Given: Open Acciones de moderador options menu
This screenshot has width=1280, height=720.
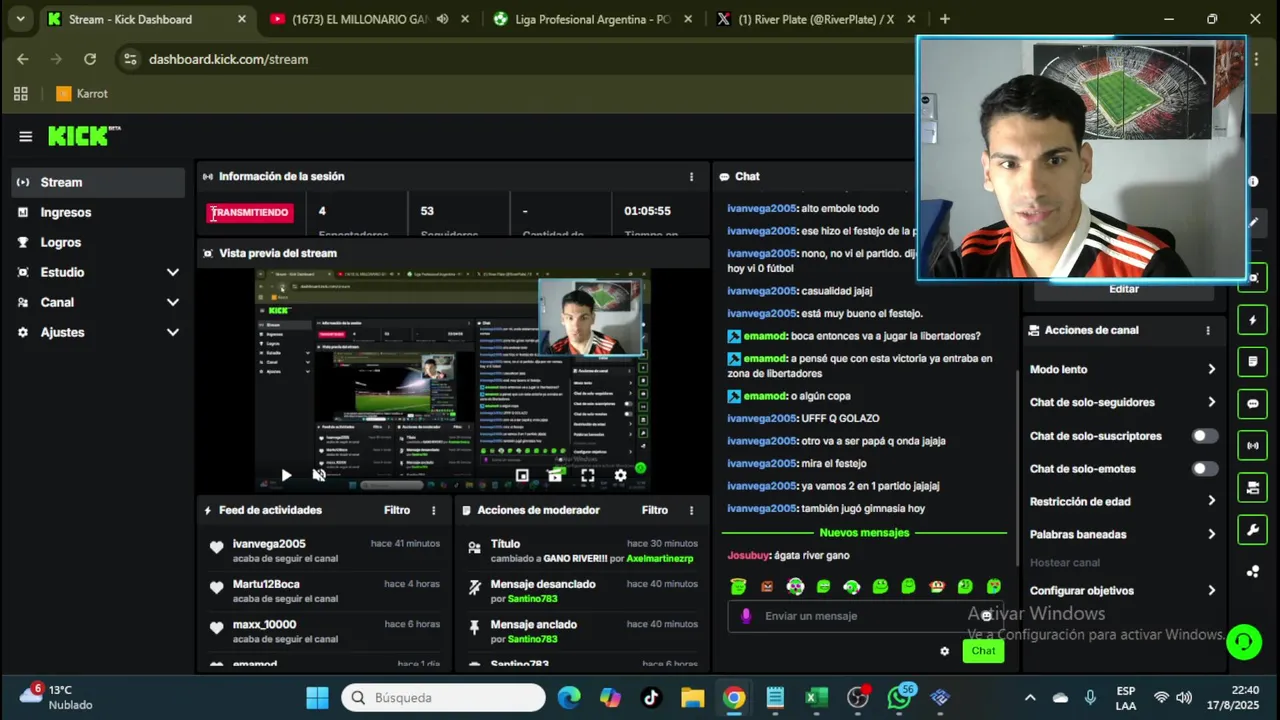Looking at the screenshot, I should click(x=691, y=510).
